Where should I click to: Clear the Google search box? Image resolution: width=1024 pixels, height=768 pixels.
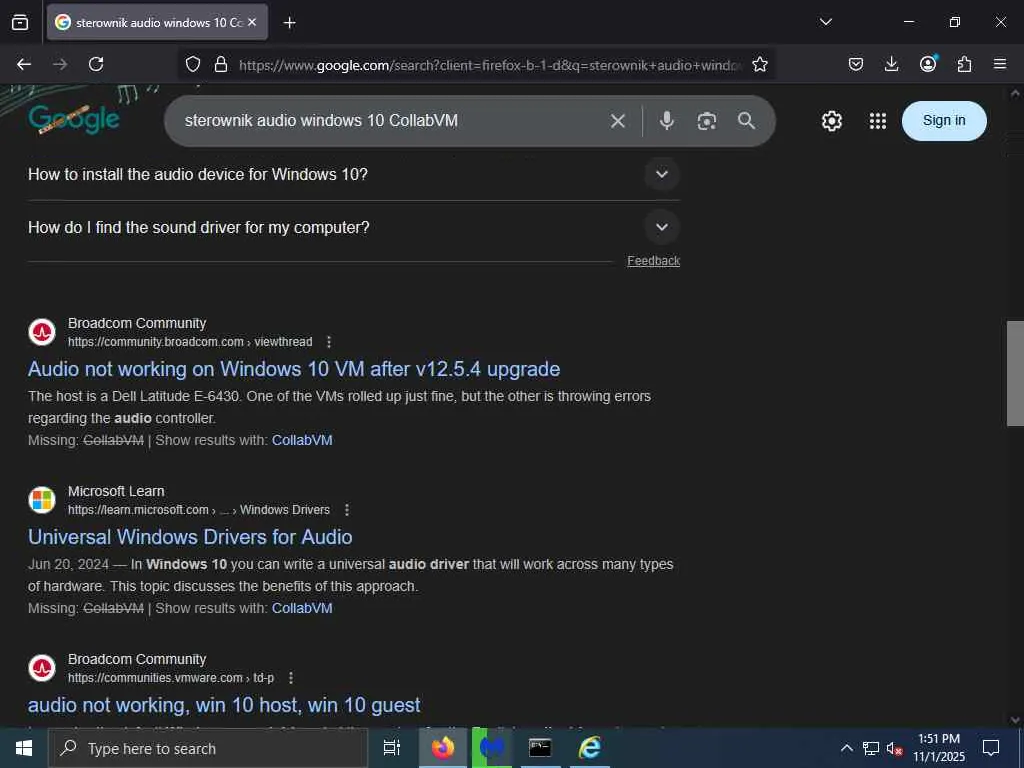[618, 121]
